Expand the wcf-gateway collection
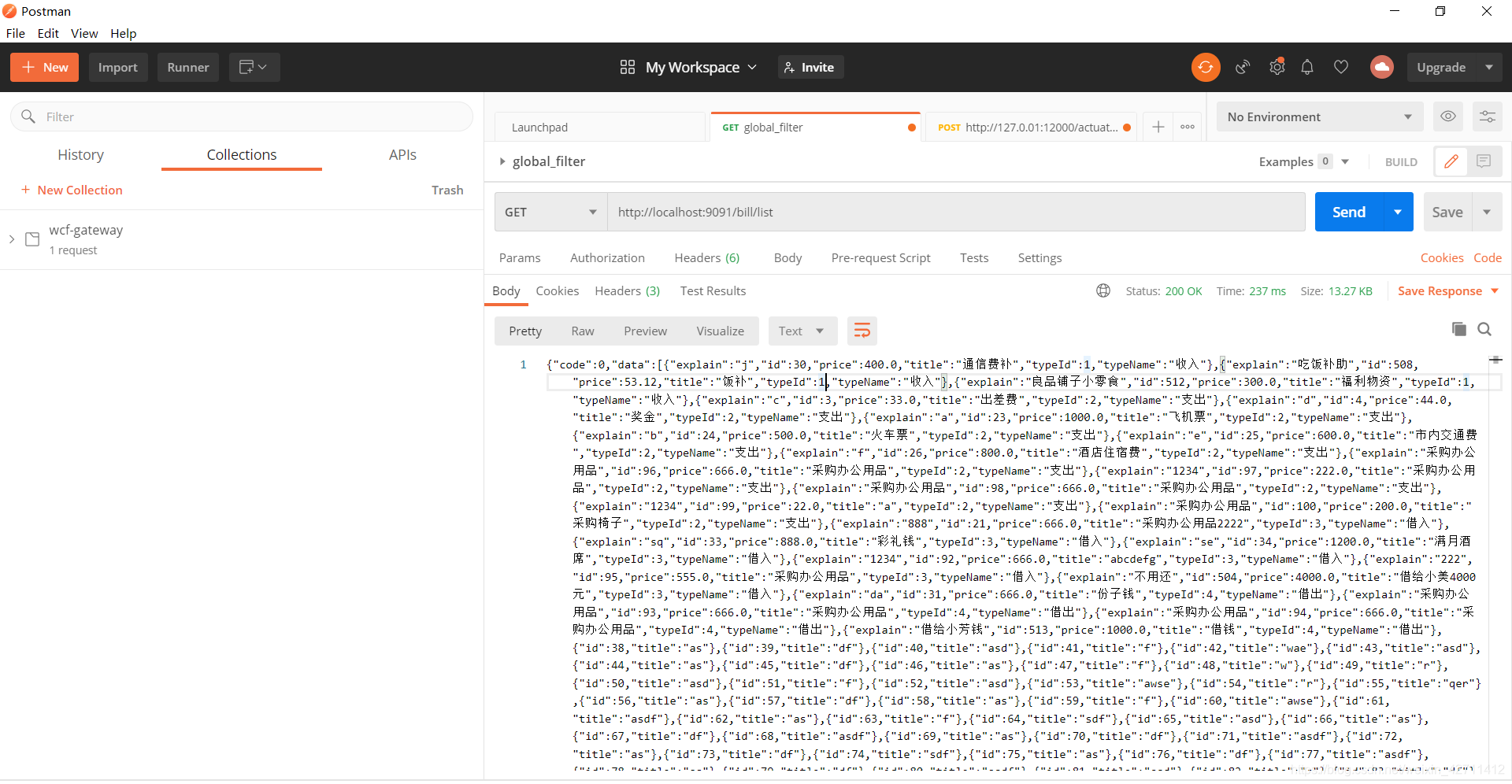 (x=12, y=239)
